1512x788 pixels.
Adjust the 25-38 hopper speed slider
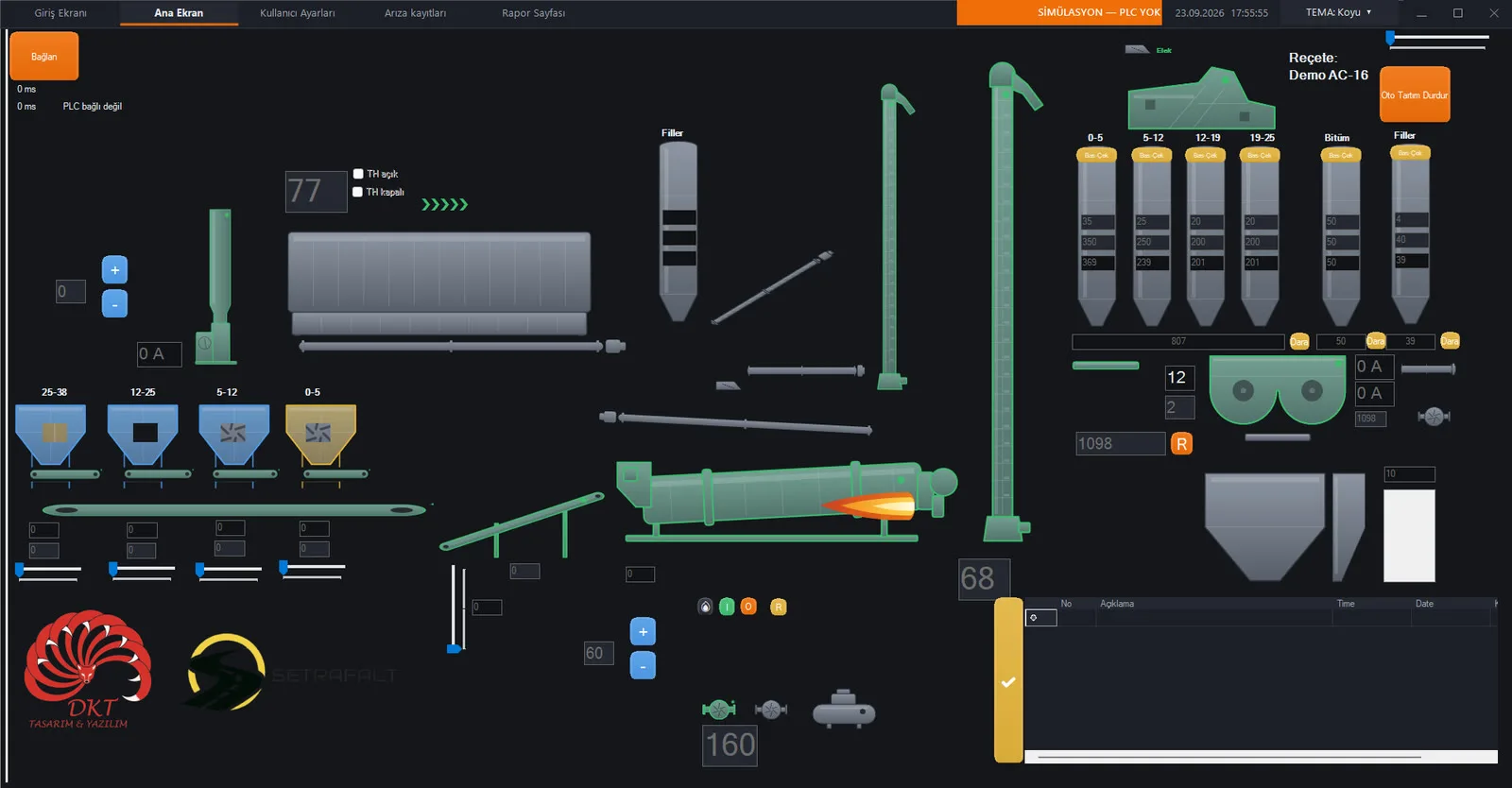coord(48,570)
